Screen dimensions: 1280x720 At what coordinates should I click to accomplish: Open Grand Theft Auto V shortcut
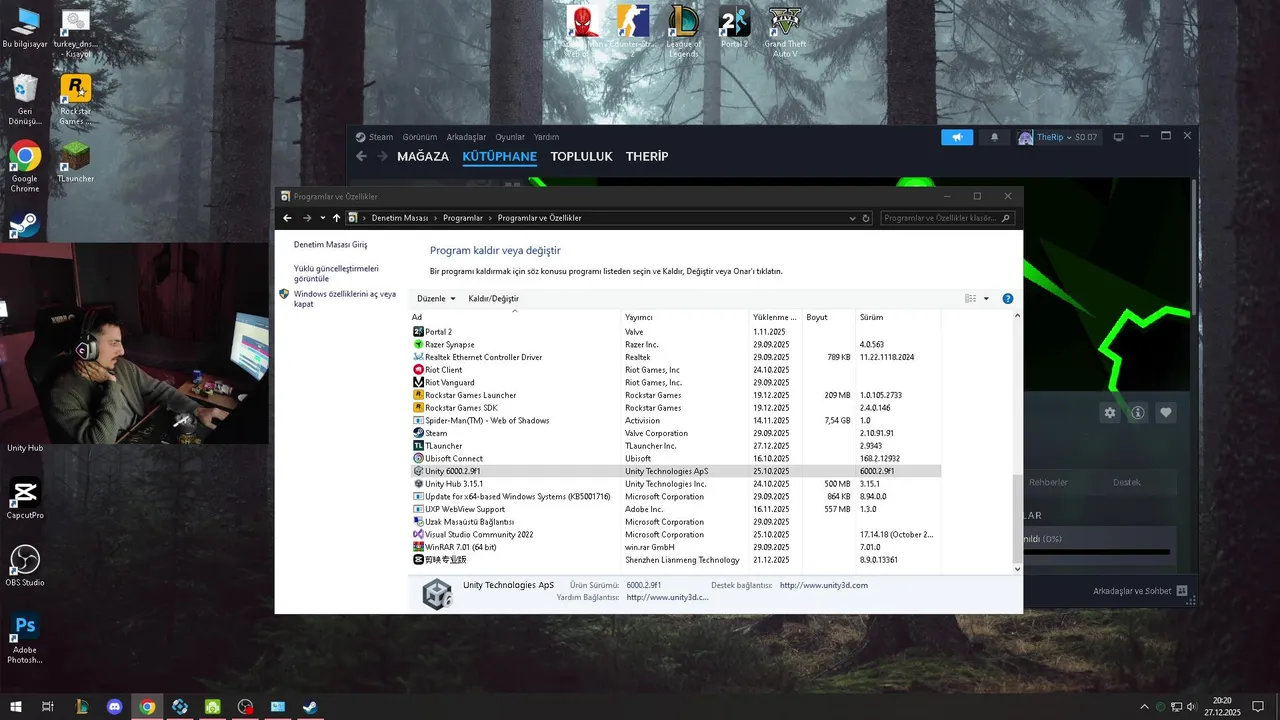coord(785,31)
